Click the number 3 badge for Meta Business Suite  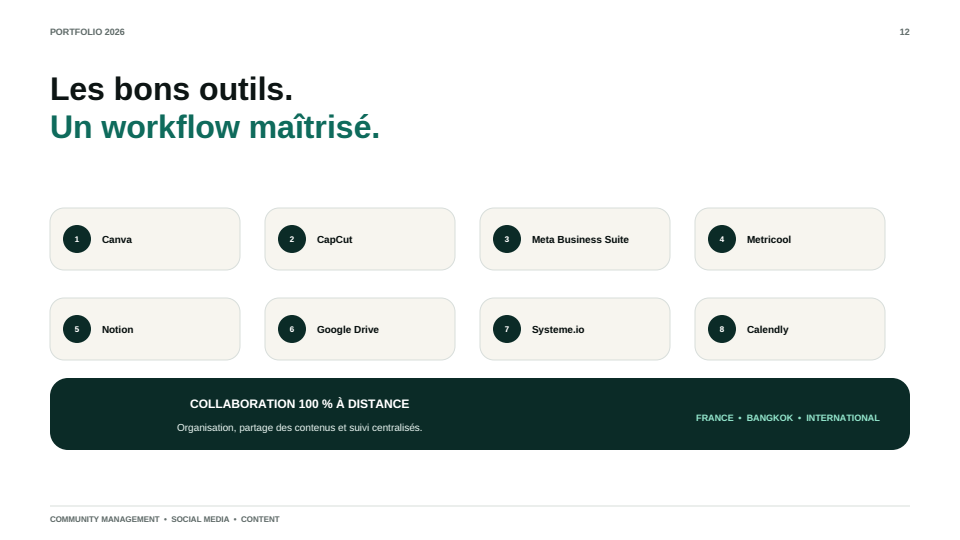(x=506, y=239)
